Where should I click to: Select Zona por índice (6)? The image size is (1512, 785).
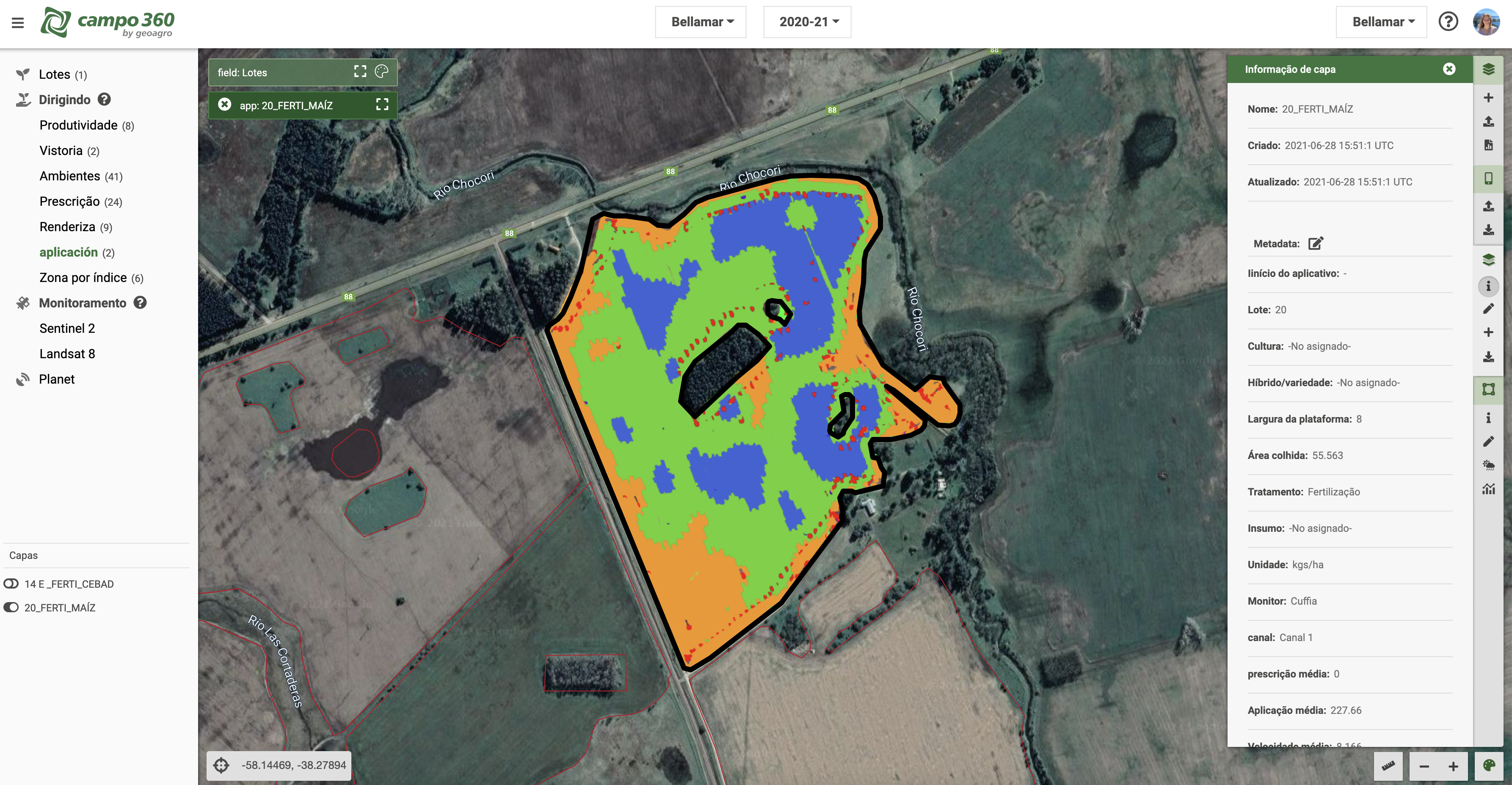(x=91, y=277)
